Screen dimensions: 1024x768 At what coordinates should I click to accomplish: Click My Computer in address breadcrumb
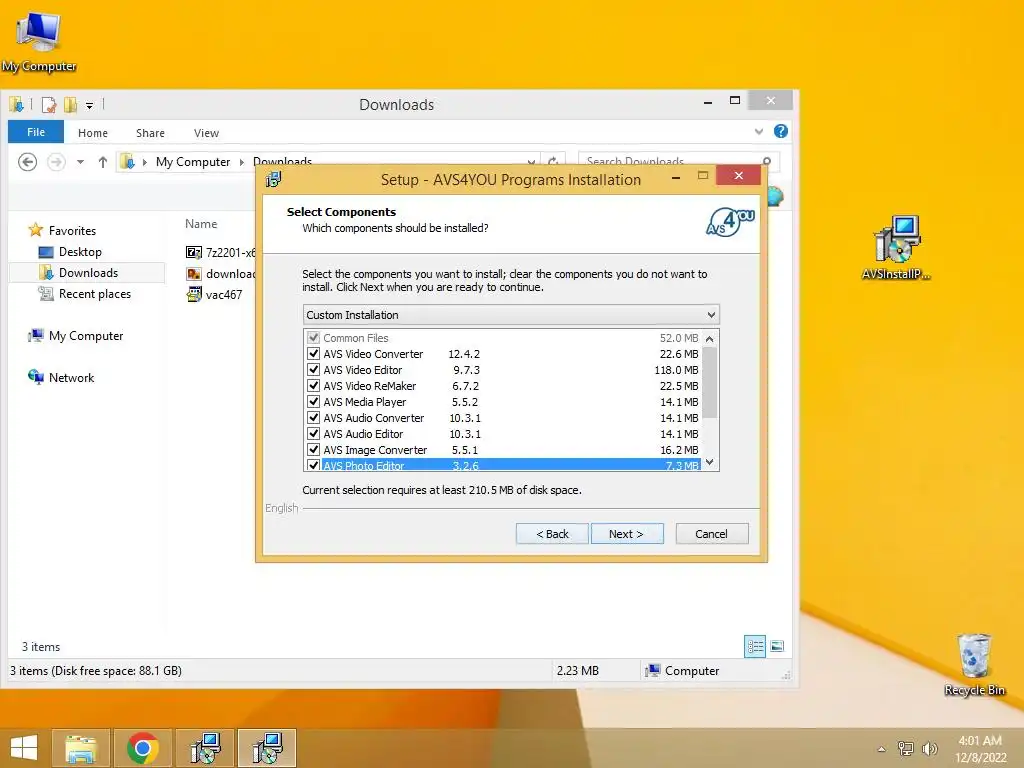(193, 162)
